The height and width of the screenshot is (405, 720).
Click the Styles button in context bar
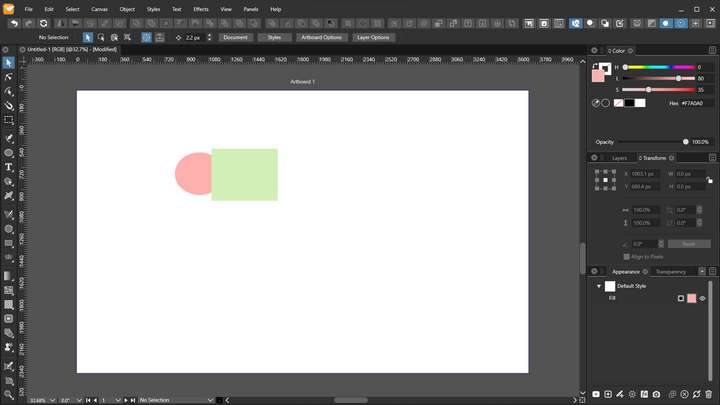click(x=274, y=38)
